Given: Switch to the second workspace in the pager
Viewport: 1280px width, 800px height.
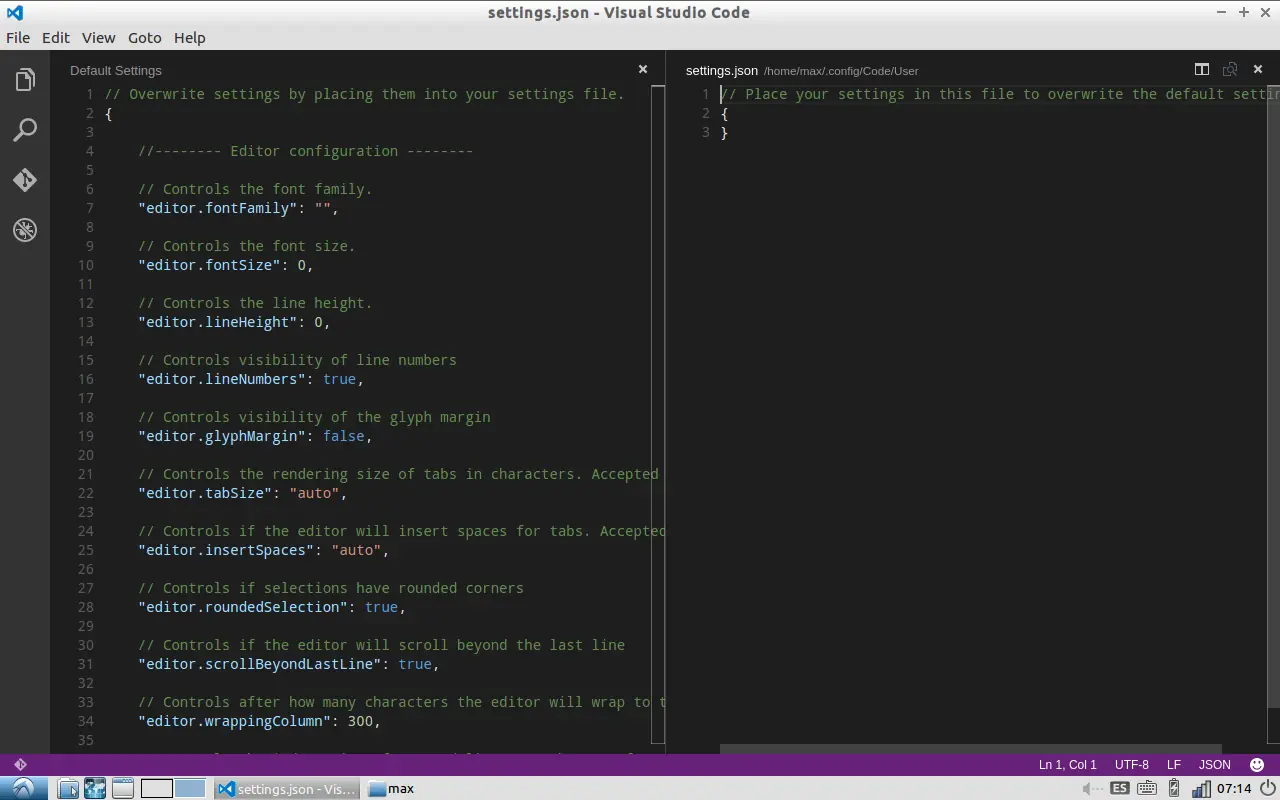Looking at the screenshot, I should click(190, 788).
